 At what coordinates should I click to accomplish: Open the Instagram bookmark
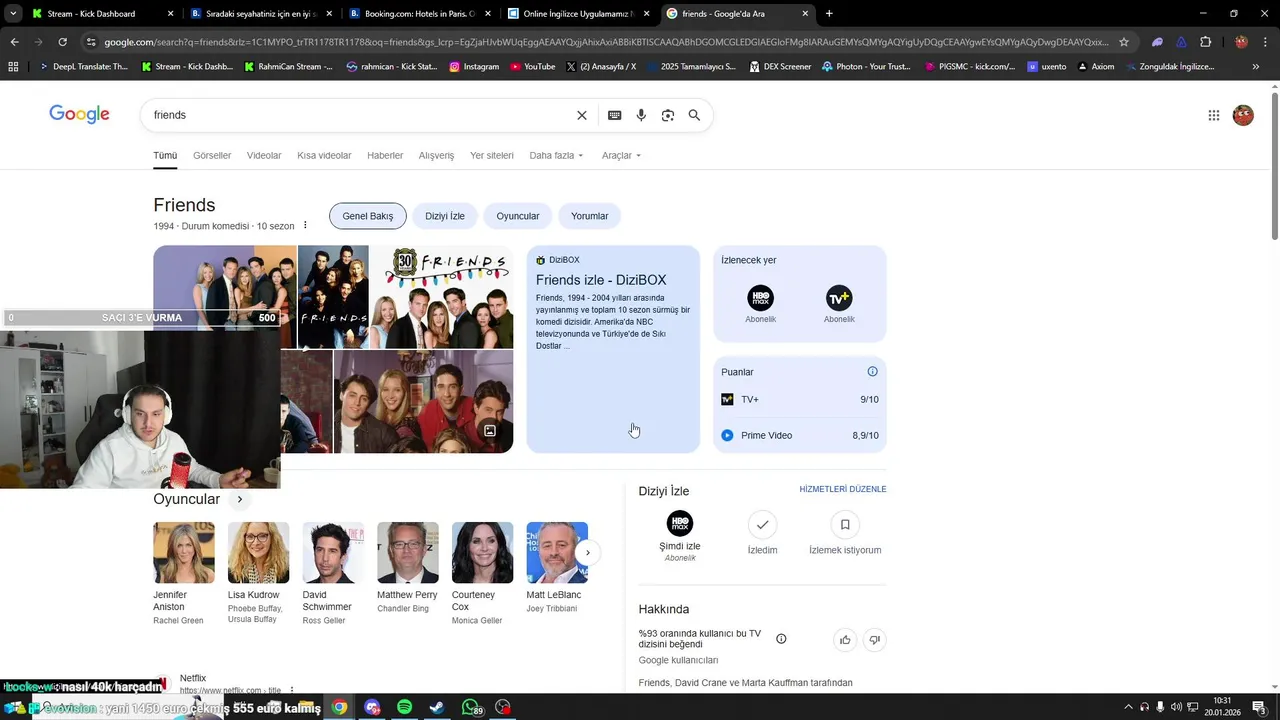tap(474, 67)
